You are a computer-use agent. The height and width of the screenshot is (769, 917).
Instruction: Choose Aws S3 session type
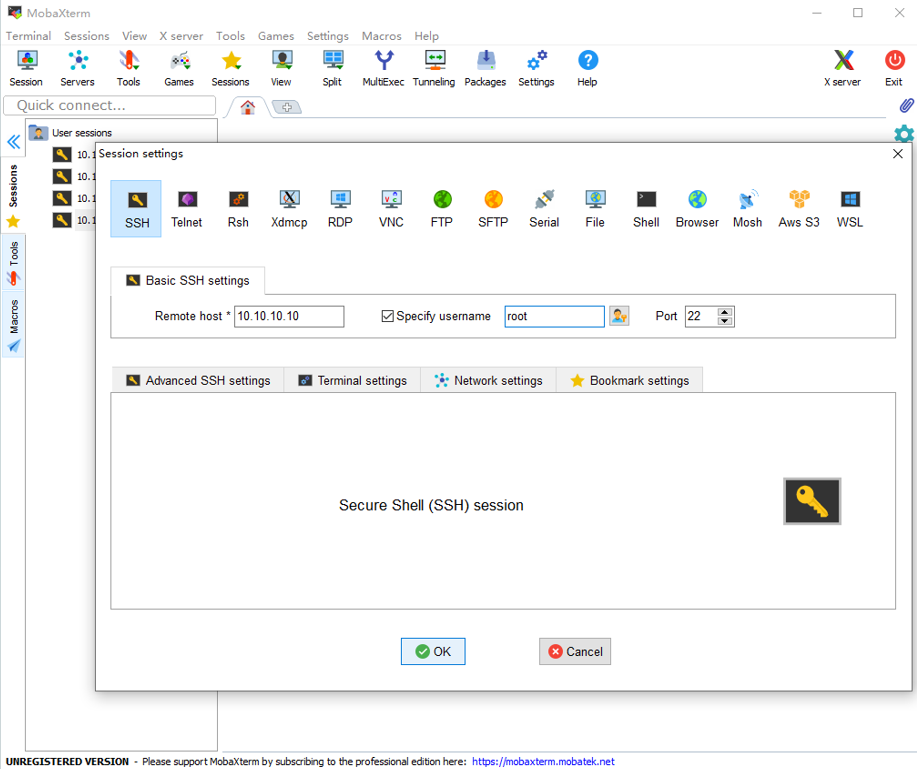799,209
